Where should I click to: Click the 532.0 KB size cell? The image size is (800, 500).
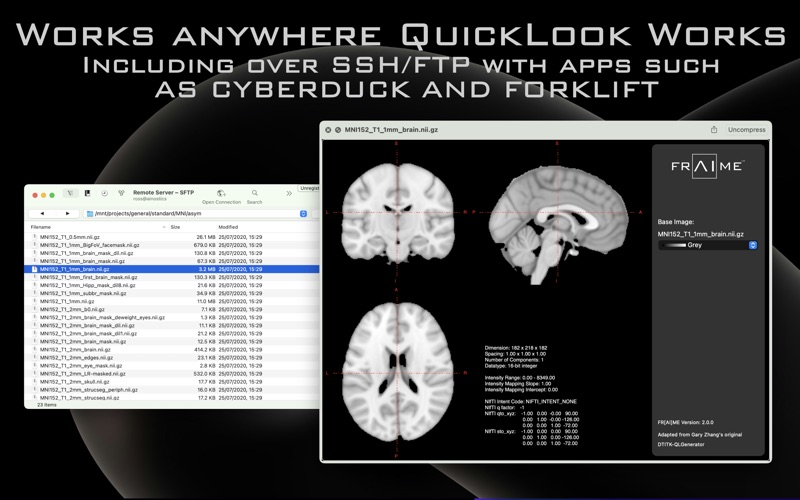pyautogui.click(x=204, y=373)
